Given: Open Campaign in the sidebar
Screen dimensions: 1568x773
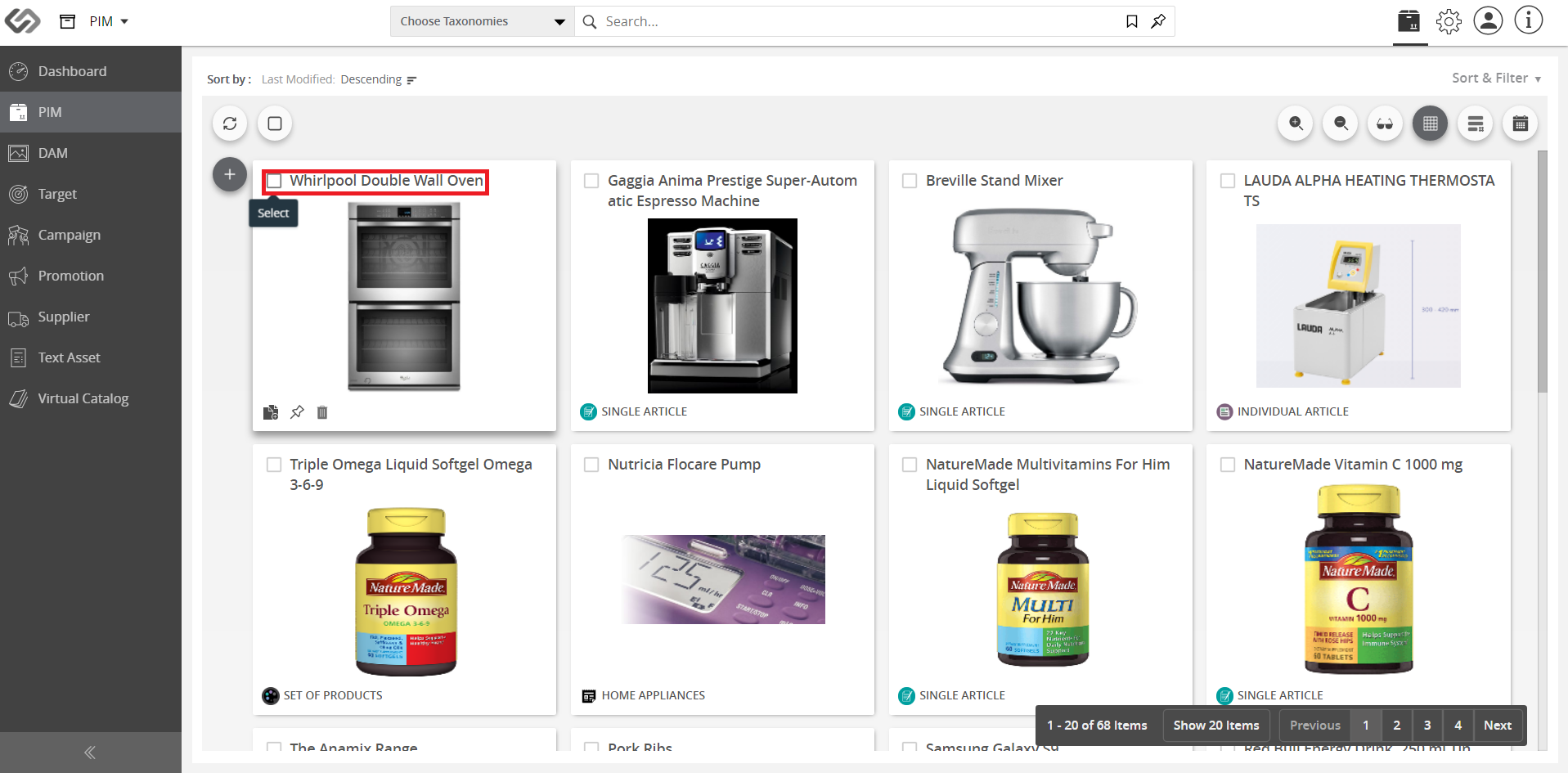Looking at the screenshot, I should (91, 235).
